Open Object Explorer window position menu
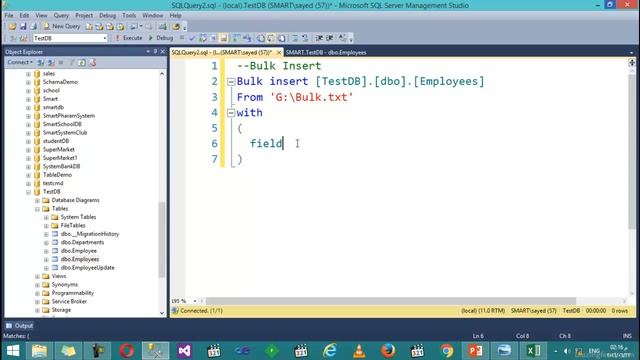The height and width of the screenshot is (360, 640). [x=148, y=52]
